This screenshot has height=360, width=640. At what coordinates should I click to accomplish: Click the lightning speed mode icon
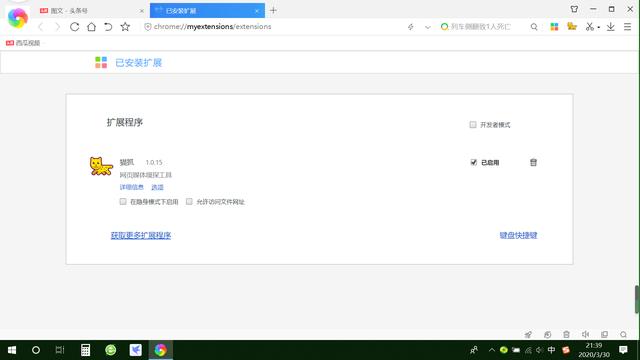tap(411, 27)
